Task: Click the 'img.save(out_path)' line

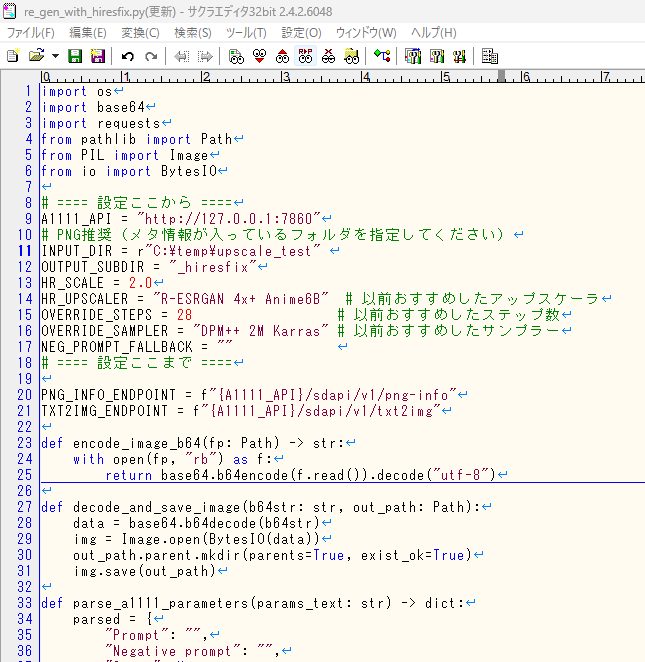Action: click(145, 571)
